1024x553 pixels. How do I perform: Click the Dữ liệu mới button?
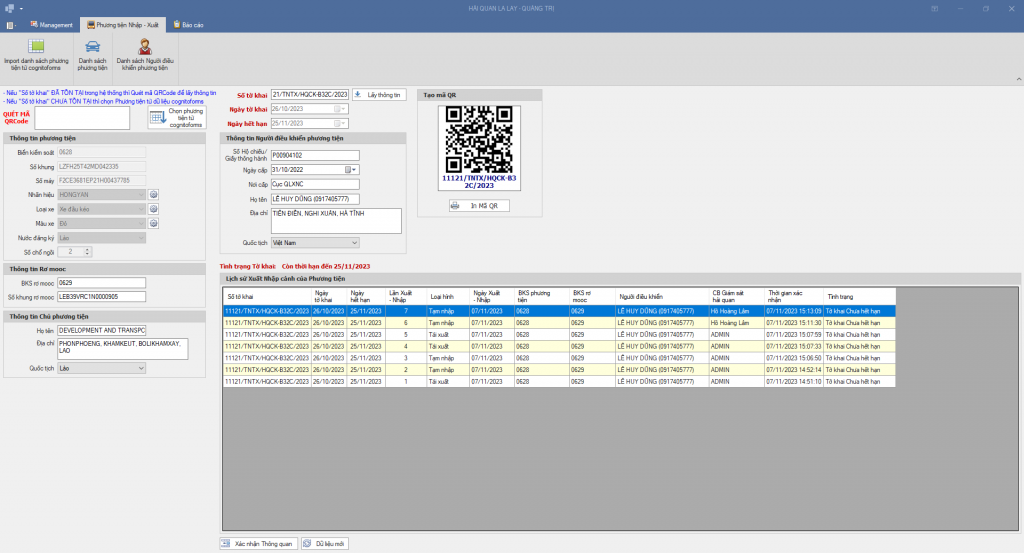(x=325, y=543)
